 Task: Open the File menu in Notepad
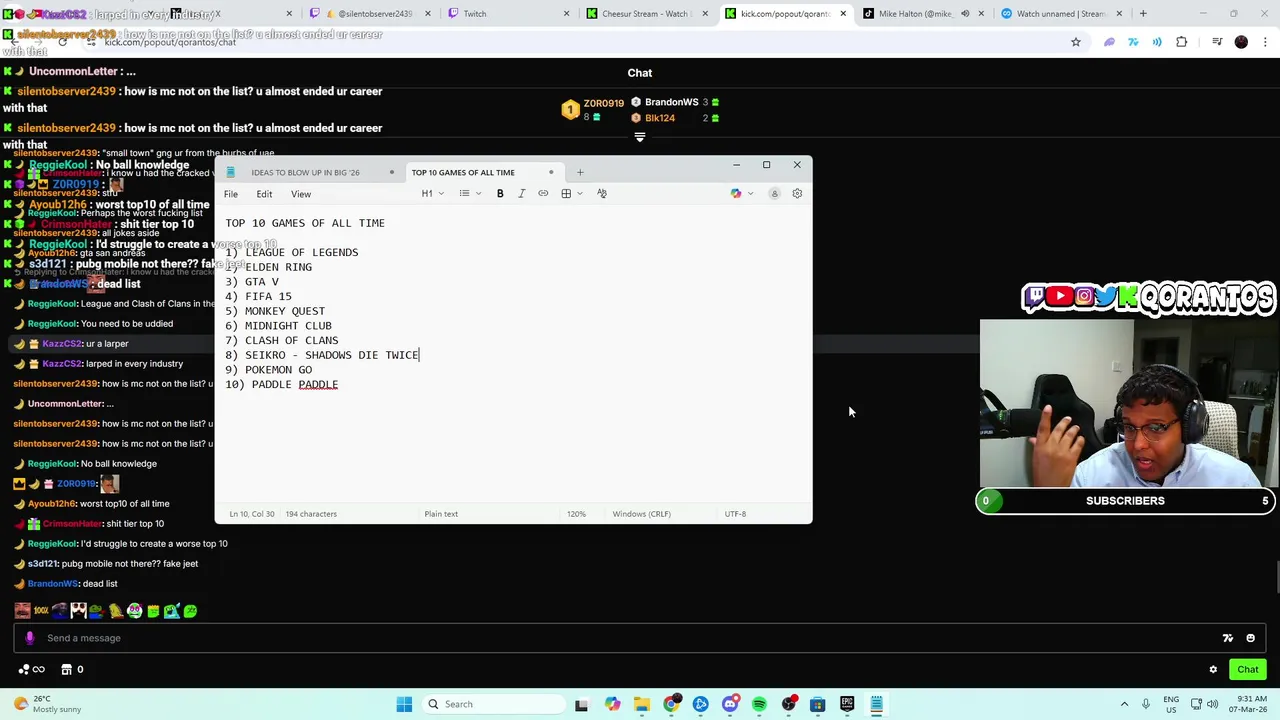pos(231,194)
